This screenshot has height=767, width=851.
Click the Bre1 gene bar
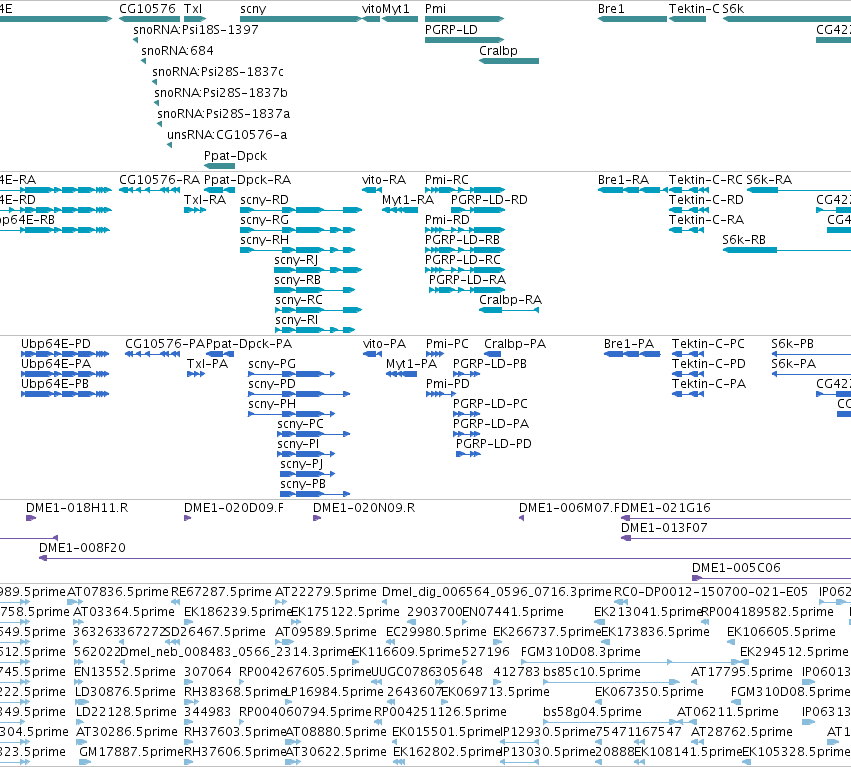(x=632, y=19)
